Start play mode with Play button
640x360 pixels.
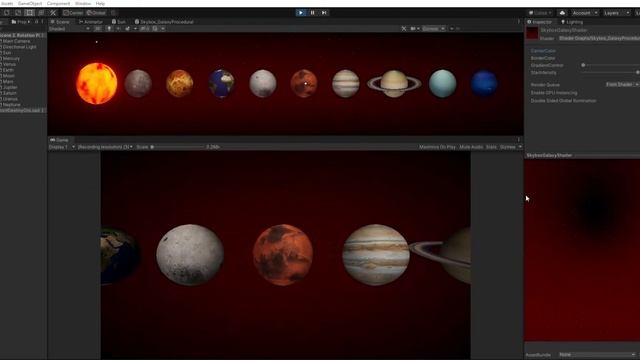301,13
